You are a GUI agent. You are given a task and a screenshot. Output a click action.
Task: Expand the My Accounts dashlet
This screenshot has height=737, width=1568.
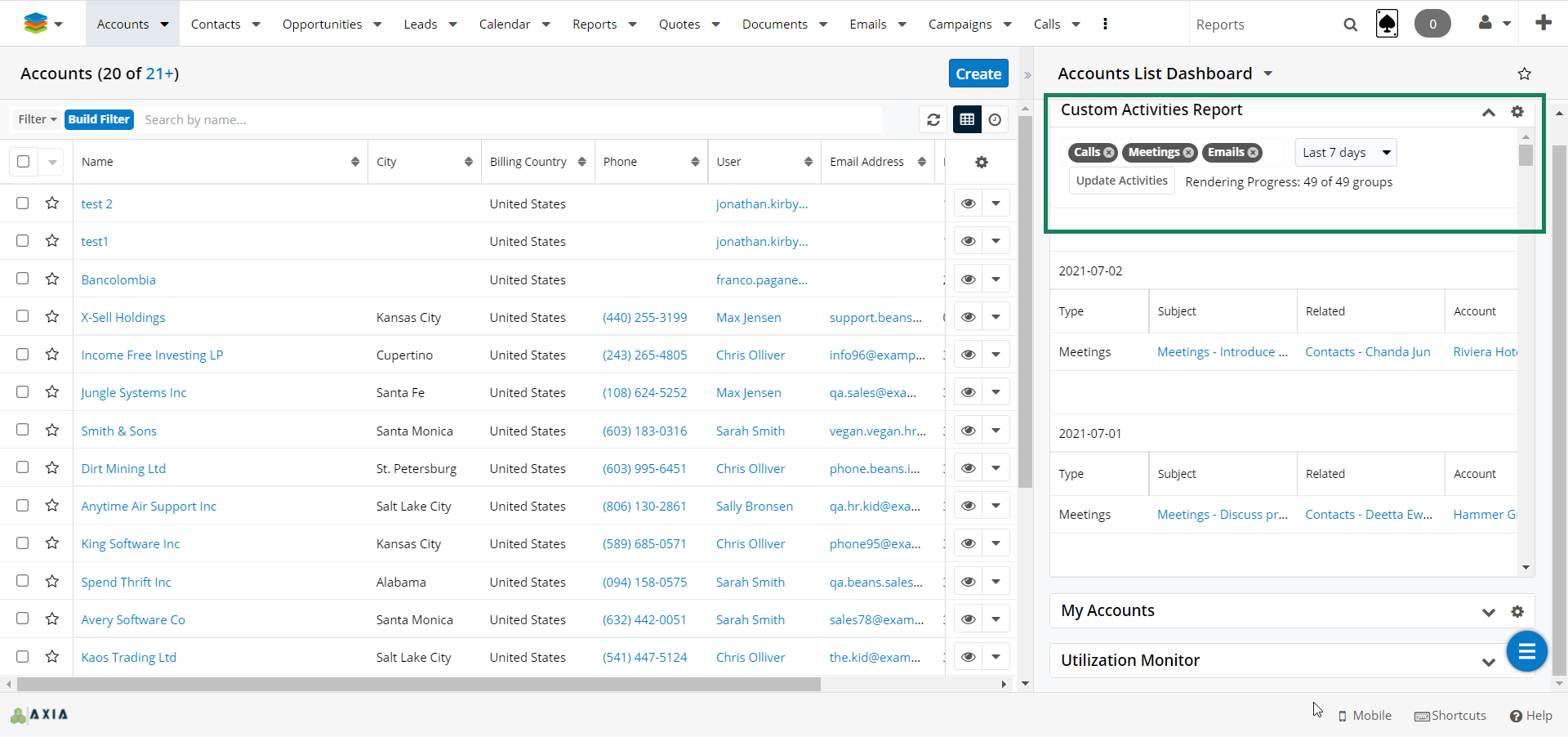pos(1489,612)
